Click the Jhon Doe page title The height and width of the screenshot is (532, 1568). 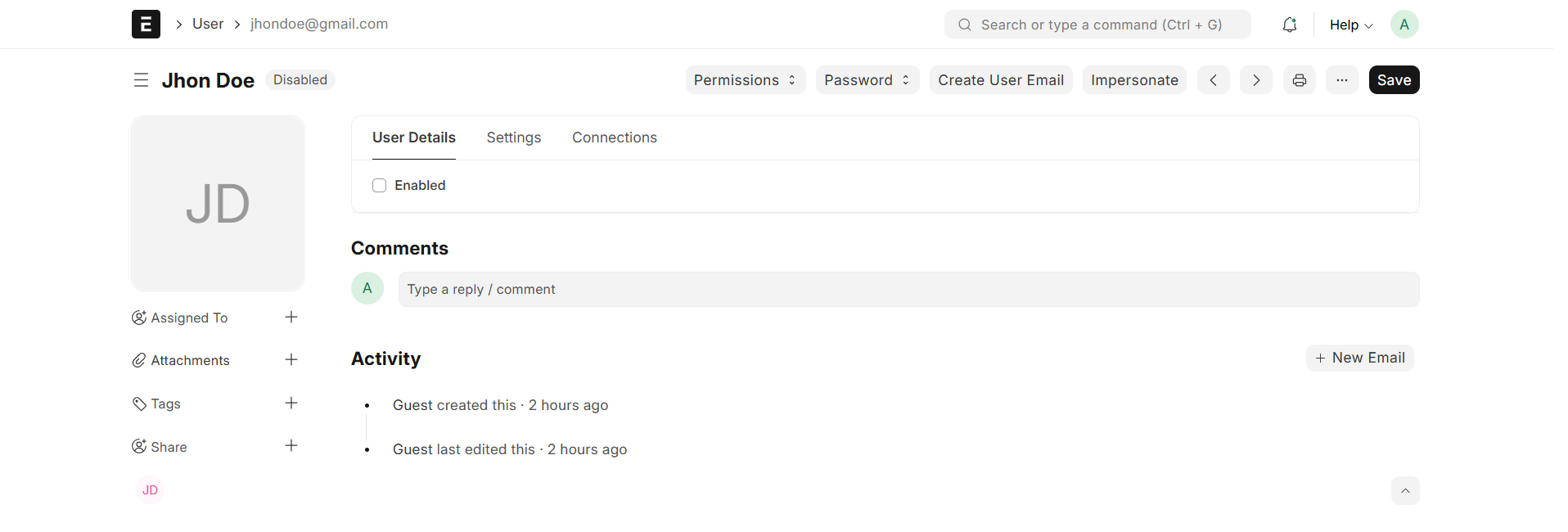click(x=208, y=80)
